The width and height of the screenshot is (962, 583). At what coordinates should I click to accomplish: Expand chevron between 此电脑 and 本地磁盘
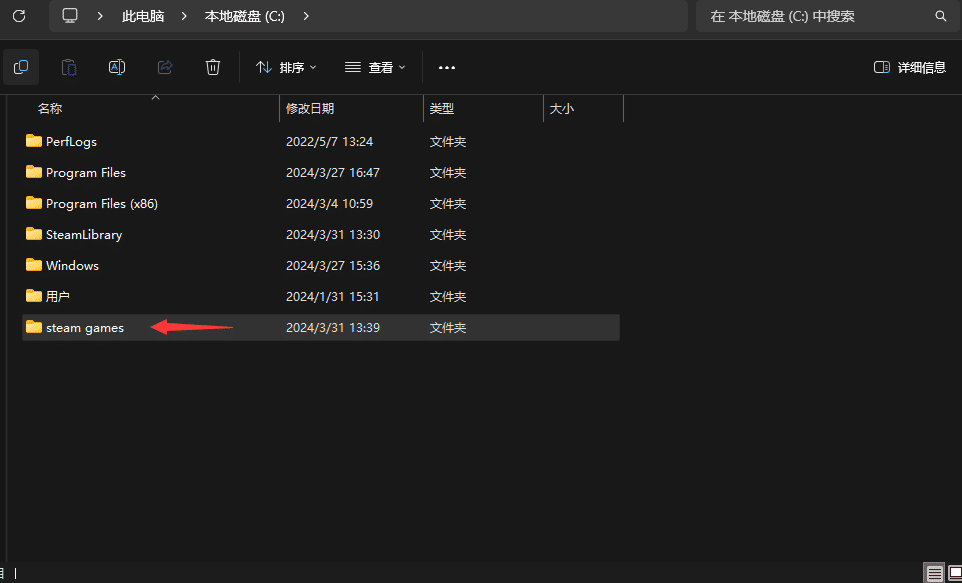tap(184, 16)
